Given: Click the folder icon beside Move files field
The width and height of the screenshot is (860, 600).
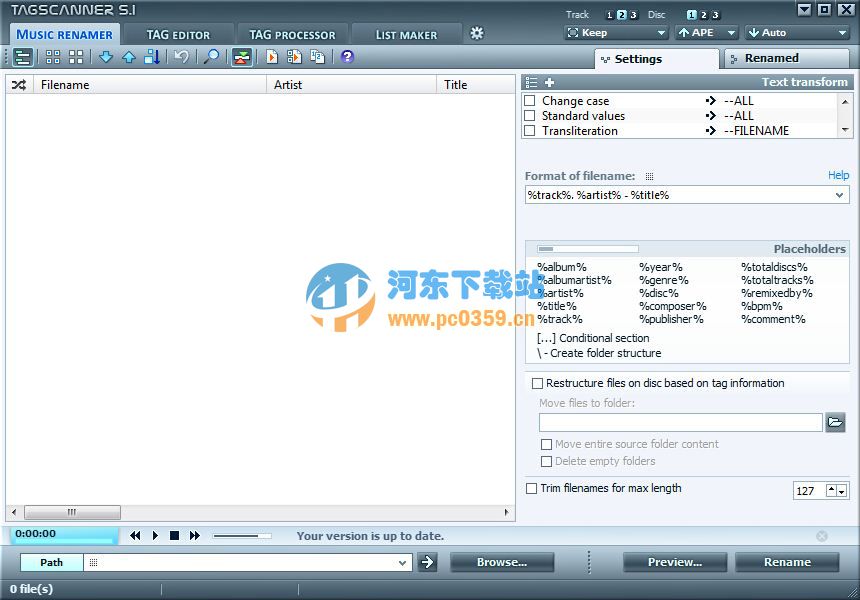Looking at the screenshot, I should point(836,422).
